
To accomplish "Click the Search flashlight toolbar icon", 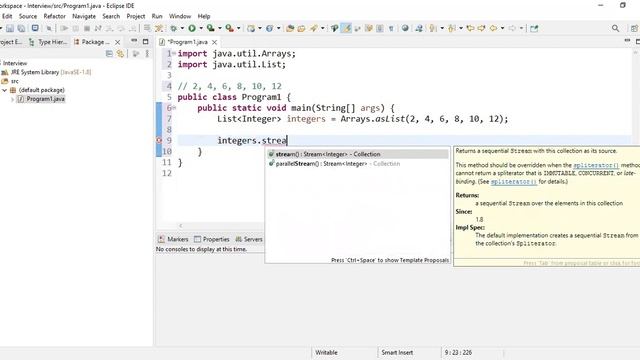I will 313,28.
